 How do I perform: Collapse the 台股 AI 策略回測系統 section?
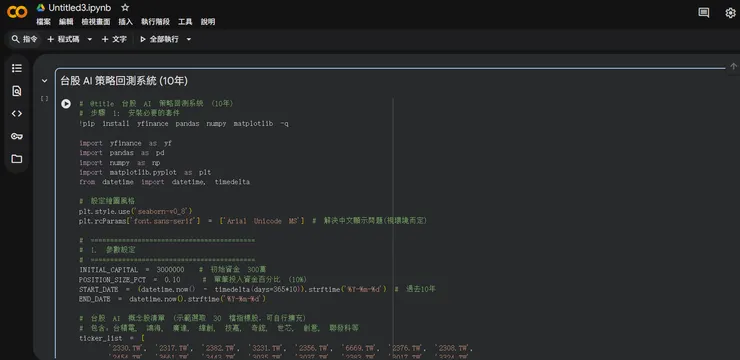coord(44,81)
